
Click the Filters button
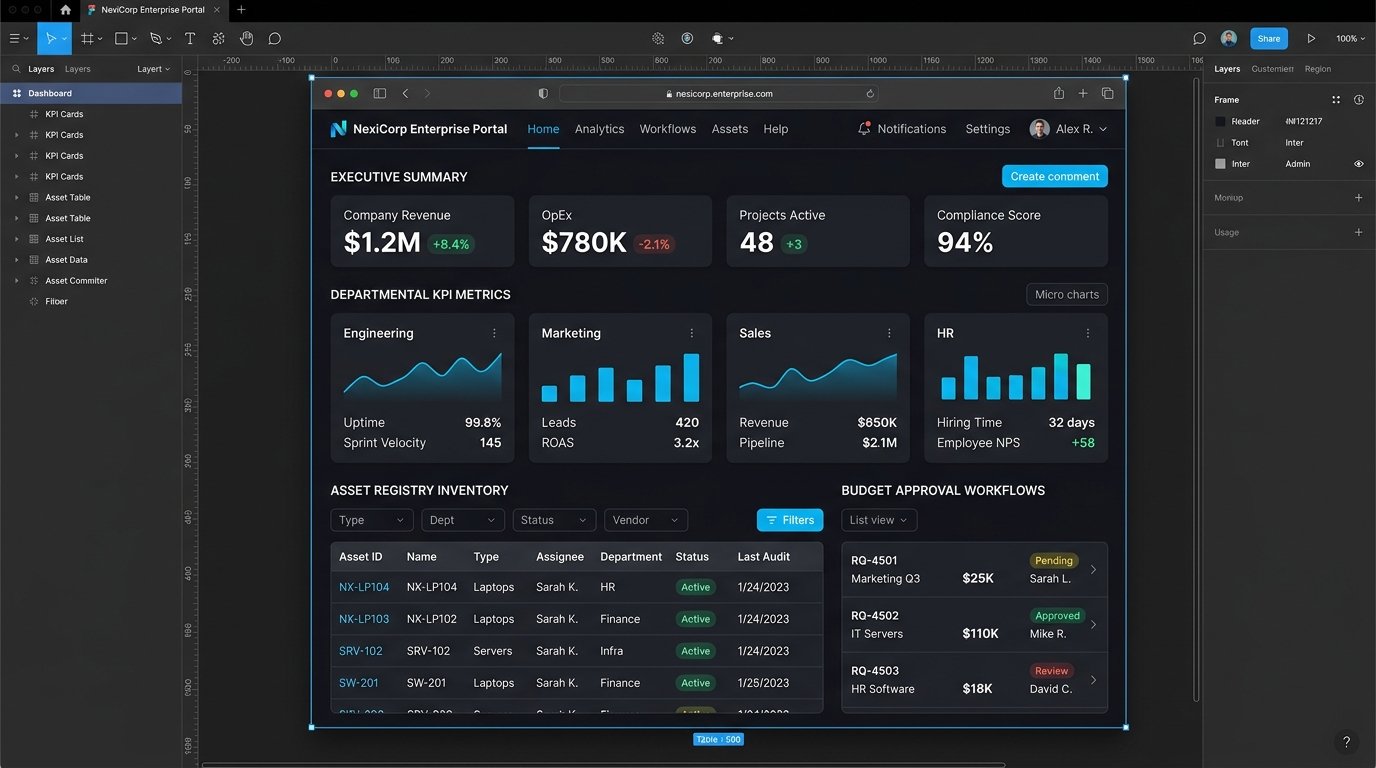790,520
